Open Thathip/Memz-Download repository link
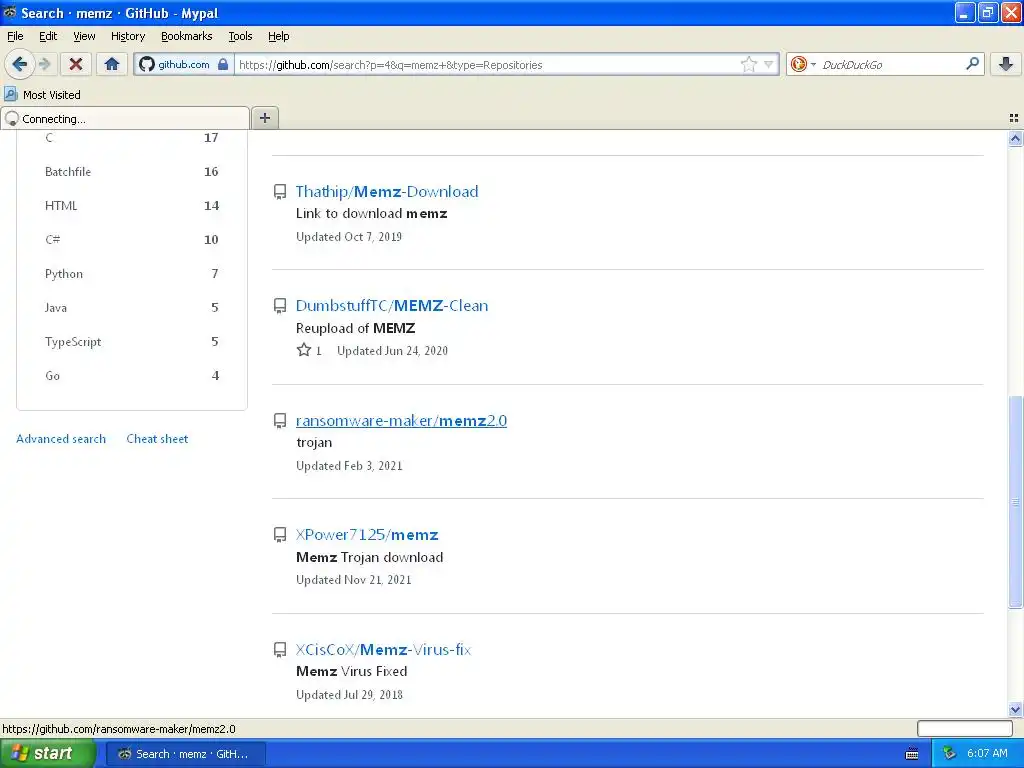The image size is (1024, 768). pyautogui.click(x=387, y=191)
